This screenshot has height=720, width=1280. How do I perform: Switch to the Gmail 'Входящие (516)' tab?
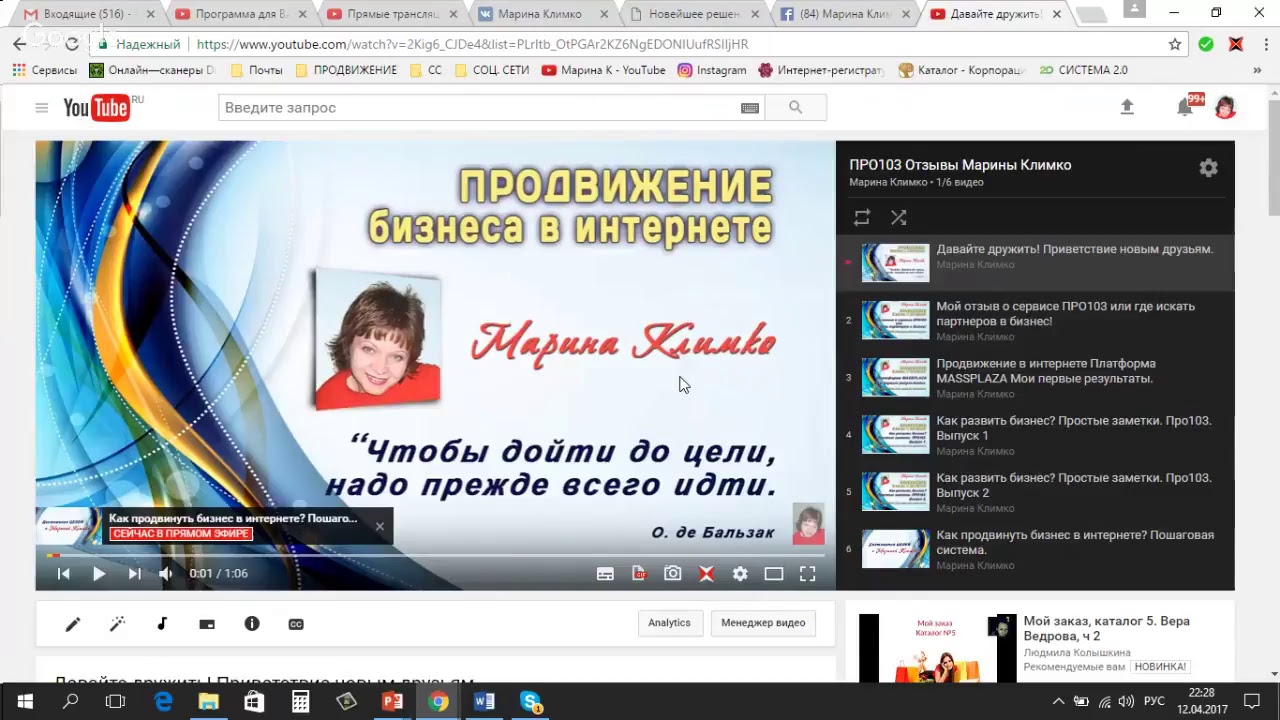click(89, 14)
